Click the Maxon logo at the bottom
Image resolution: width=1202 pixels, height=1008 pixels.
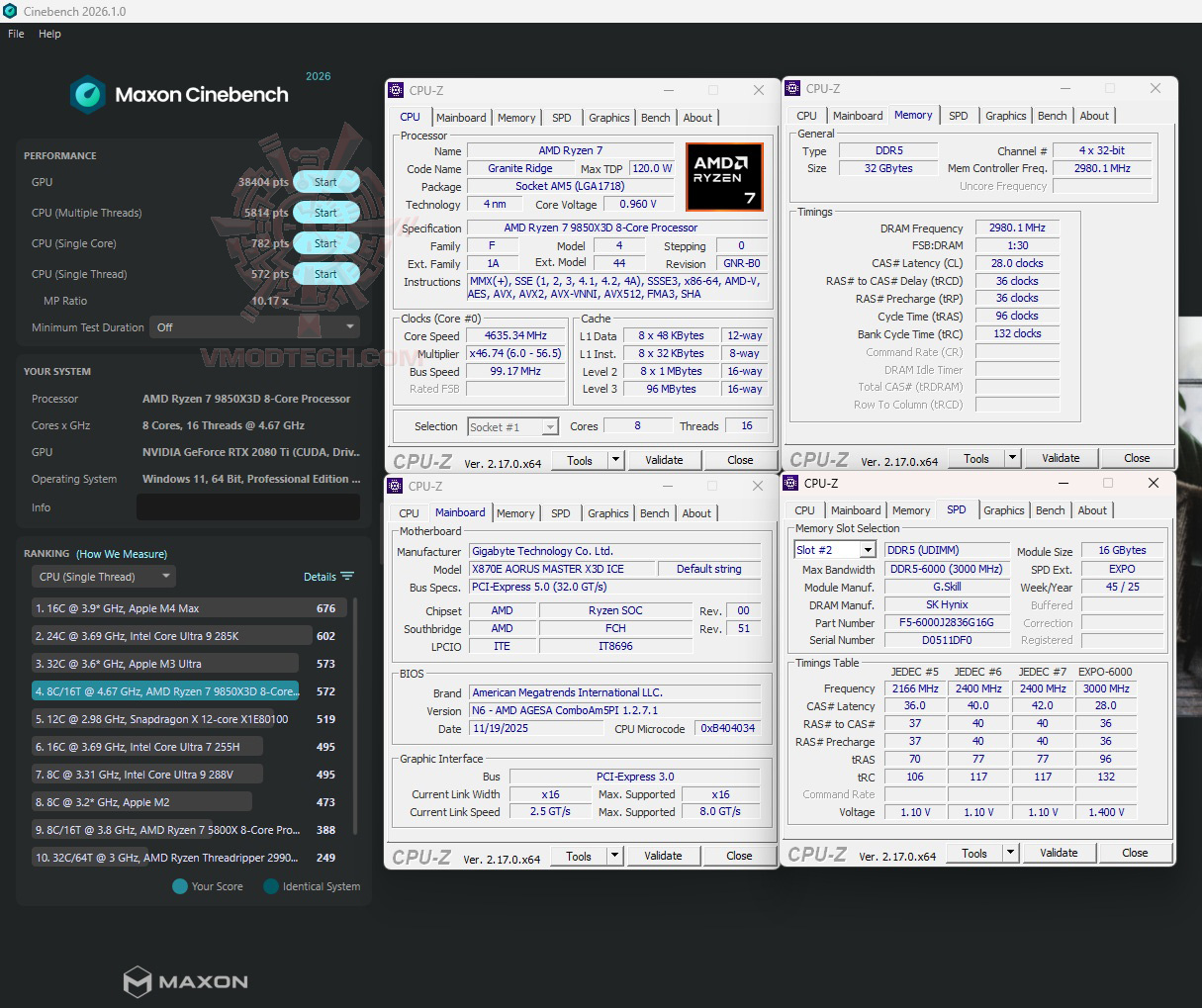[186, 981]
